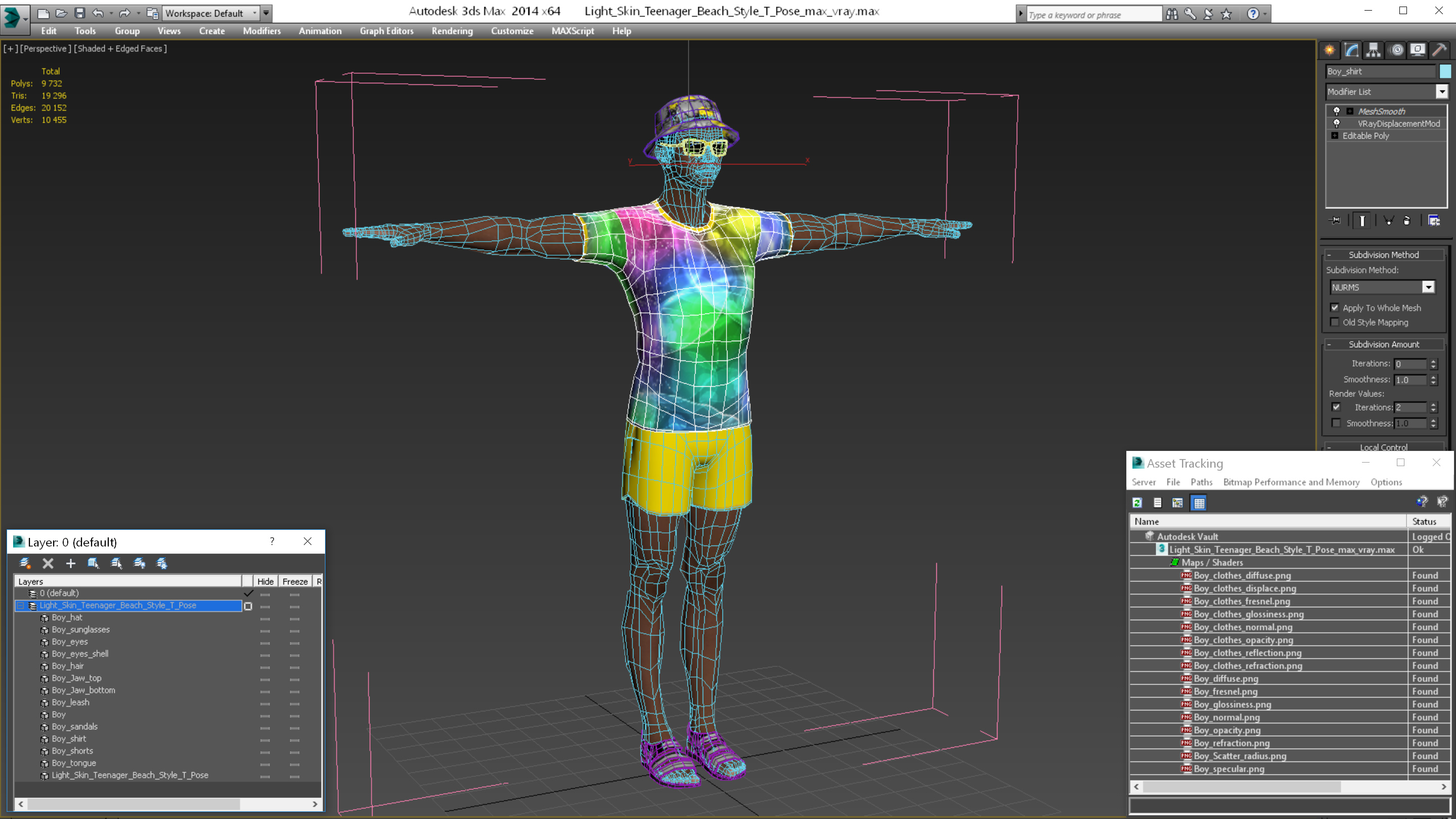
Task: Click table view icon in Asset Tracking
Action: pyautogui.click(x=1199, y=503)
